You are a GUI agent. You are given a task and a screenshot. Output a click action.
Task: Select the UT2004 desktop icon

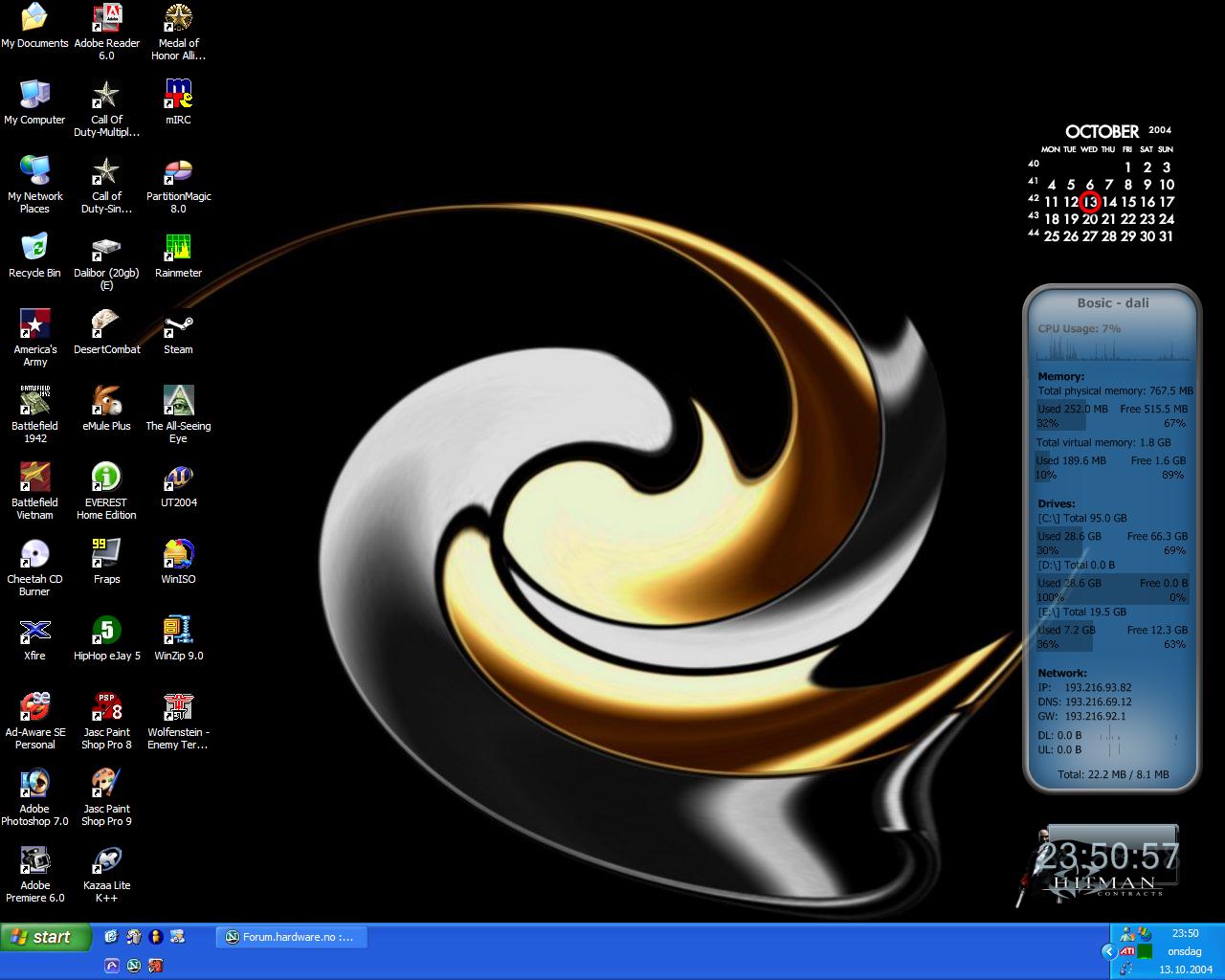[178, 485]
